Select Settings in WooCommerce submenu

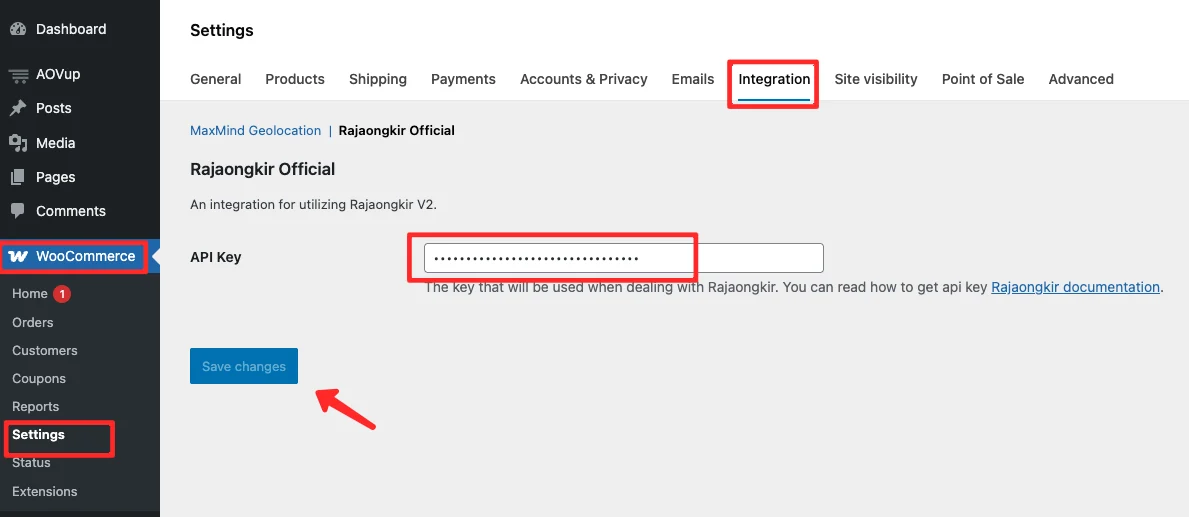pyautogui.click(x=39, y=434)
